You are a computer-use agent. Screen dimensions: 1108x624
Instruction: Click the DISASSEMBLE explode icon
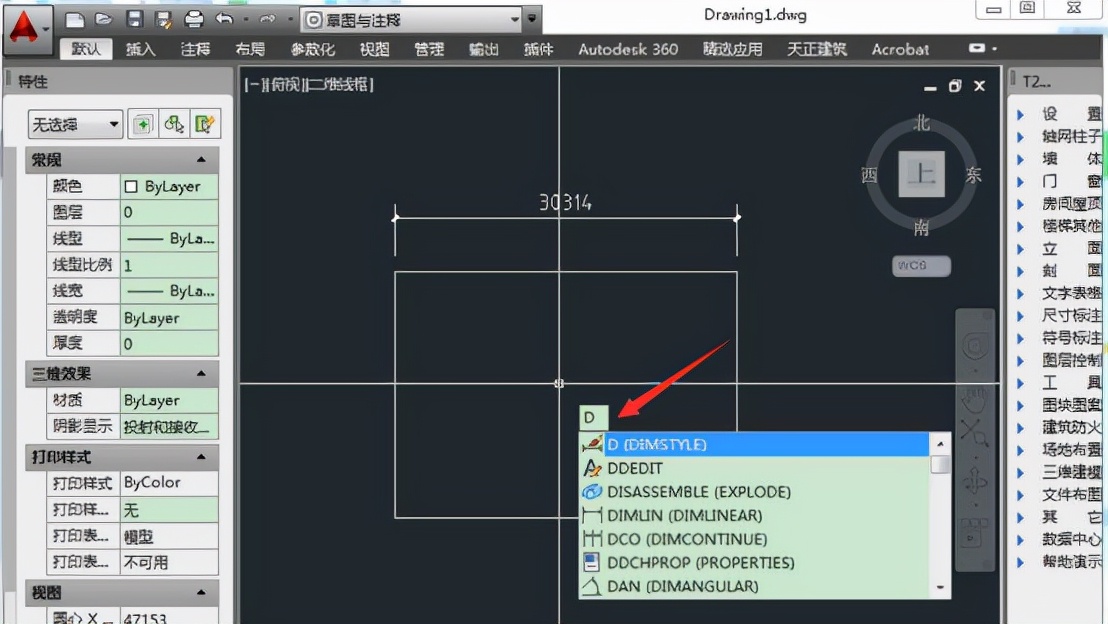pos(592,491)
